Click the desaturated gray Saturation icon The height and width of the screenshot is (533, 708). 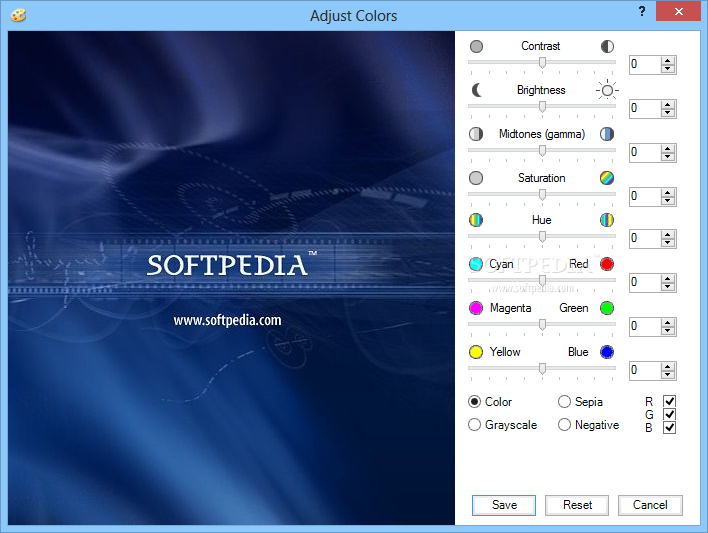476,178
